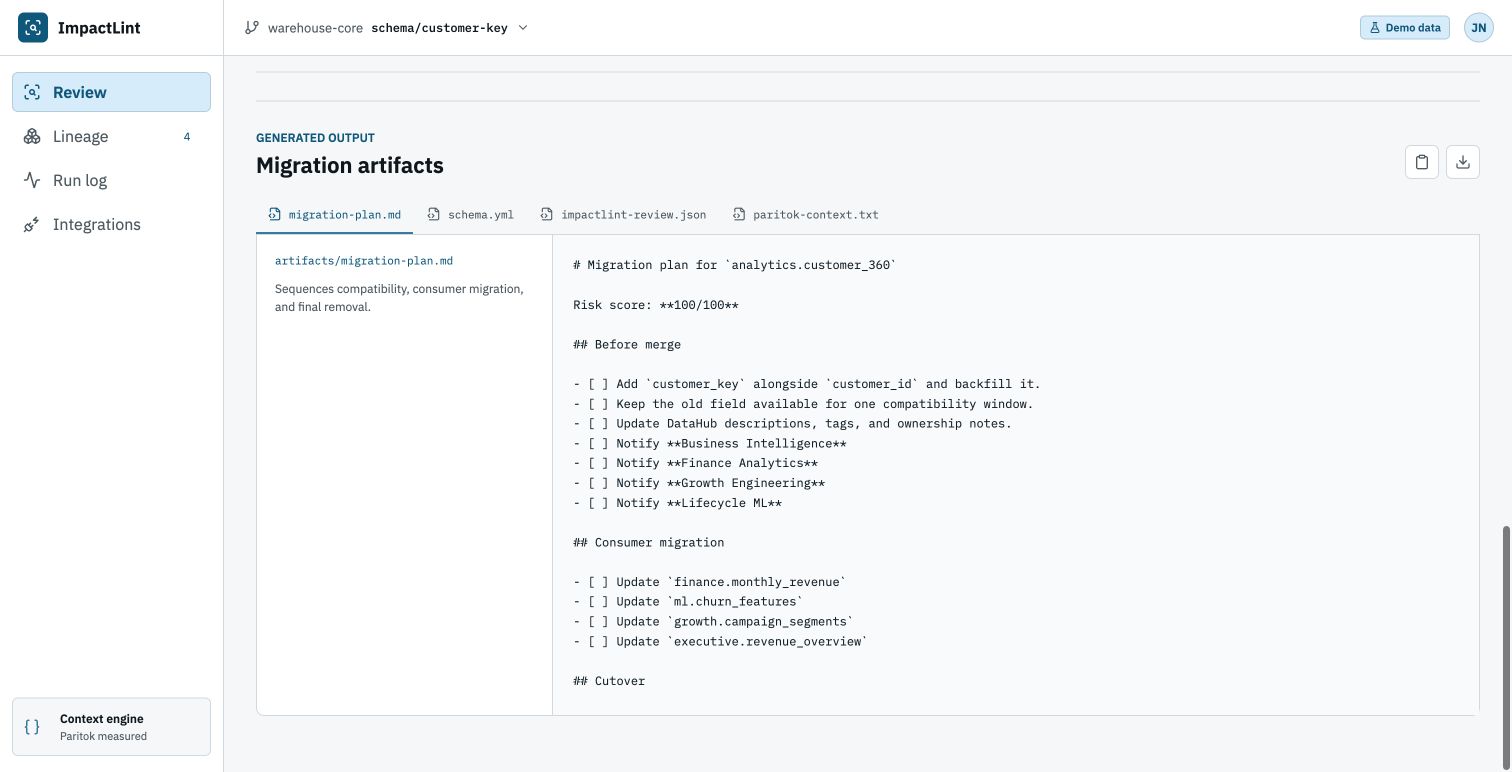Click the Demo data badge

[x=1405, y=28]
